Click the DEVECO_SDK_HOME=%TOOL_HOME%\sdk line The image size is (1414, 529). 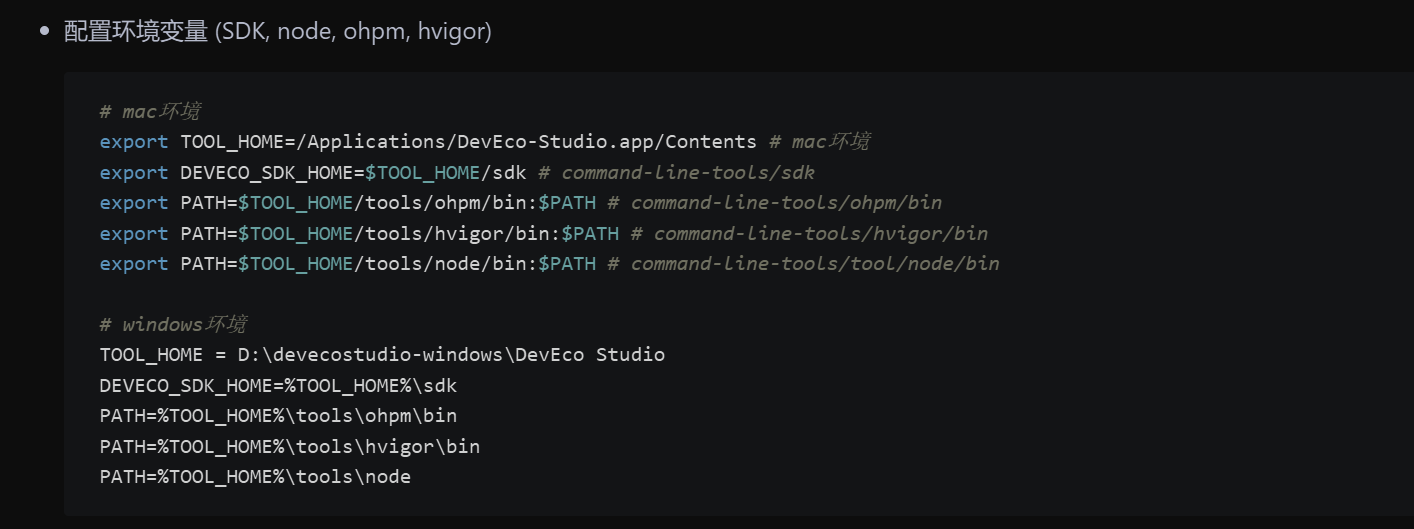coord(278,386)
